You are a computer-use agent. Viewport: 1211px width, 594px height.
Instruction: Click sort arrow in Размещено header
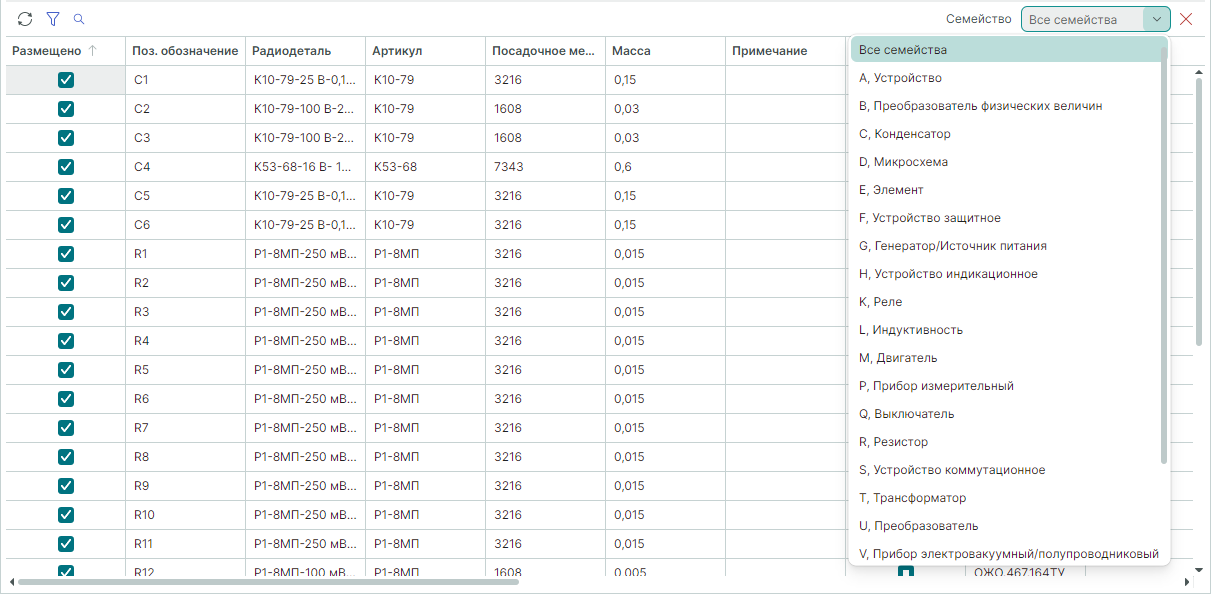point(93,51)
